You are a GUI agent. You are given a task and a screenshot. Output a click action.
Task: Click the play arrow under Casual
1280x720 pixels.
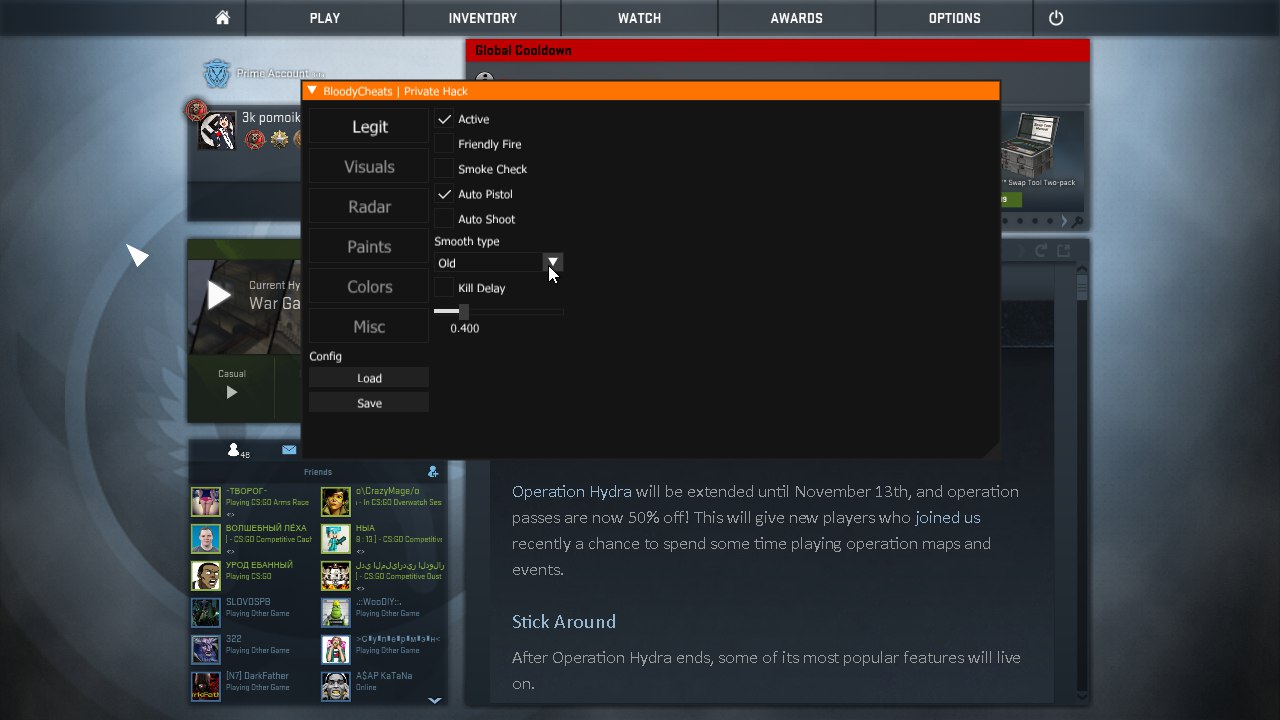[x=232, y=393]
